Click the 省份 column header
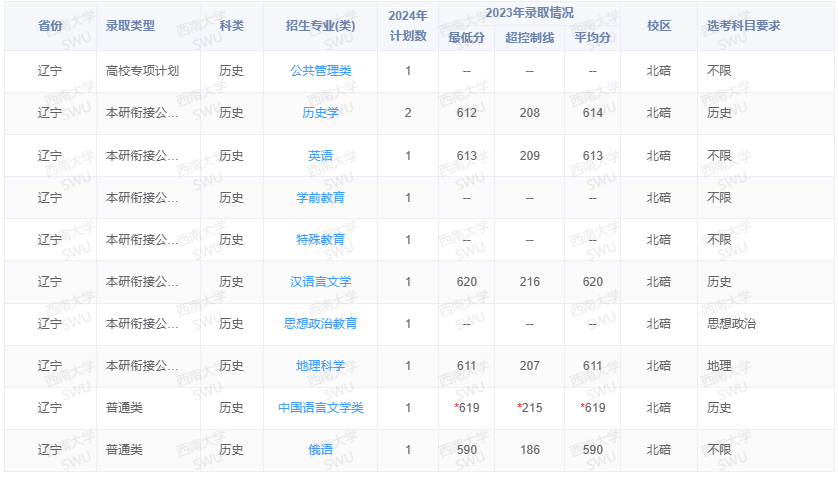The image size is (838, 477). click(x=50, y=26)
